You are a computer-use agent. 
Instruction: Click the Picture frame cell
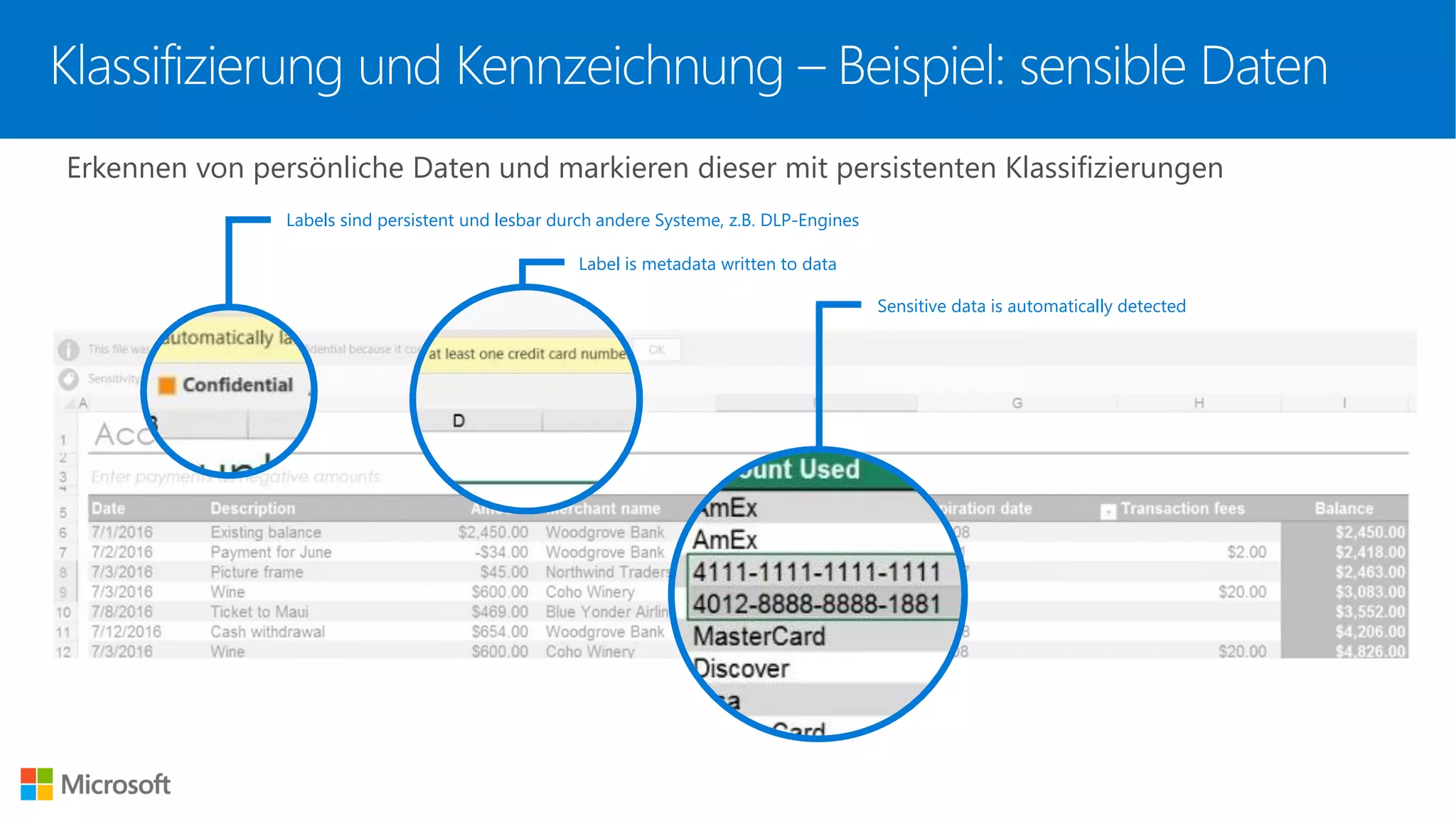(x=257, y=572)
